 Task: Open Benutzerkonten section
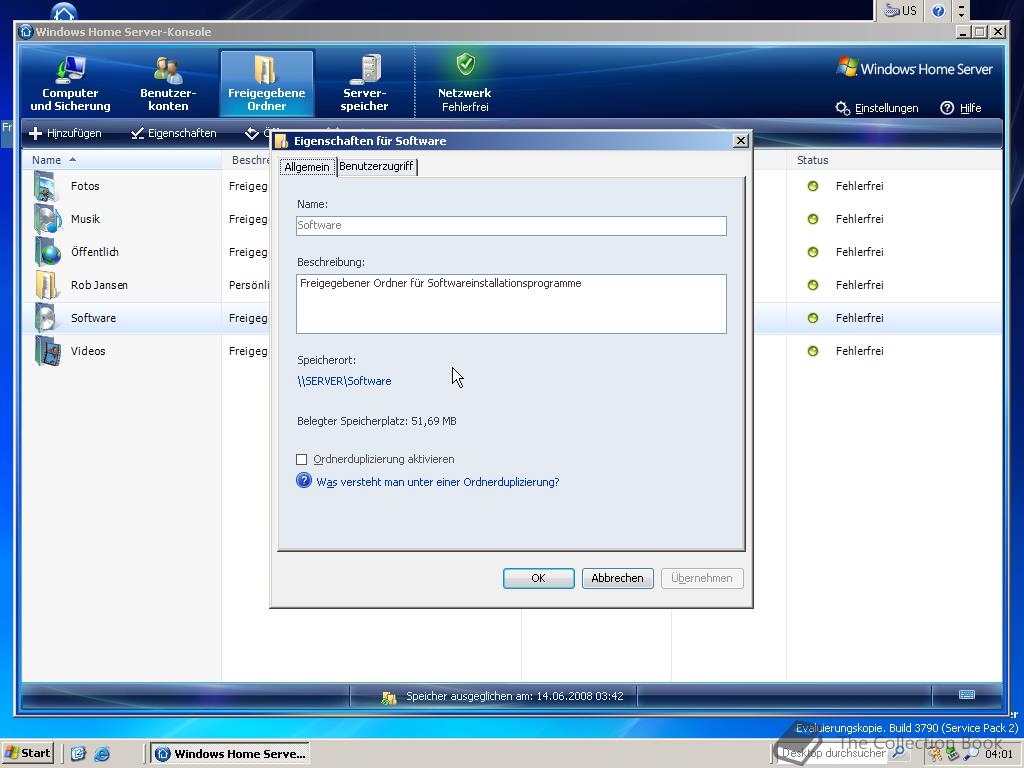(x=168, y=84)
